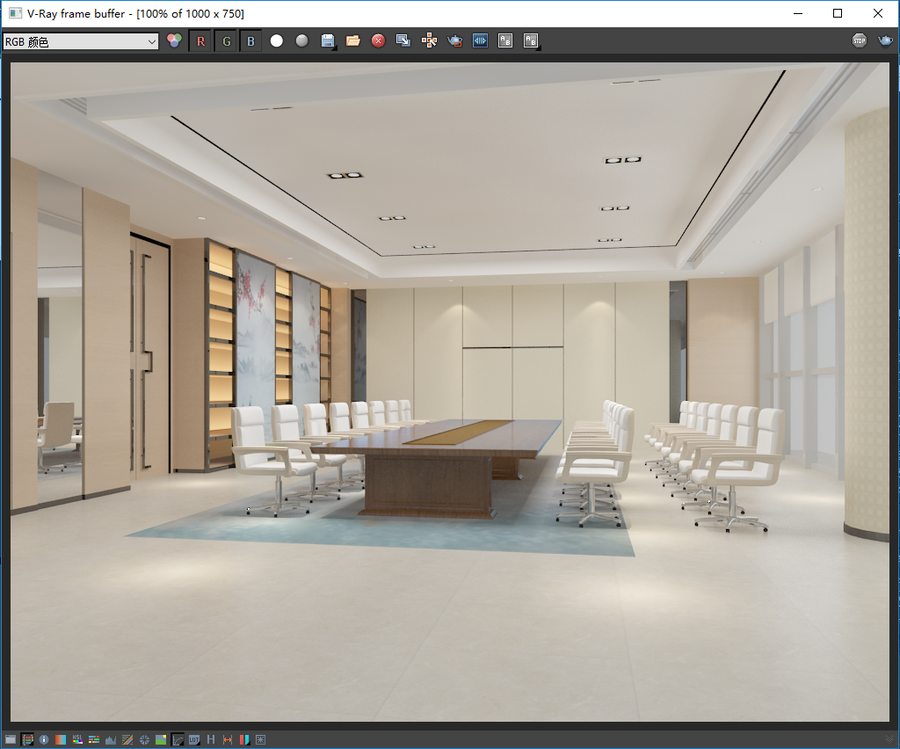Enable monochromatic mode gray circle

click(302, 41)
